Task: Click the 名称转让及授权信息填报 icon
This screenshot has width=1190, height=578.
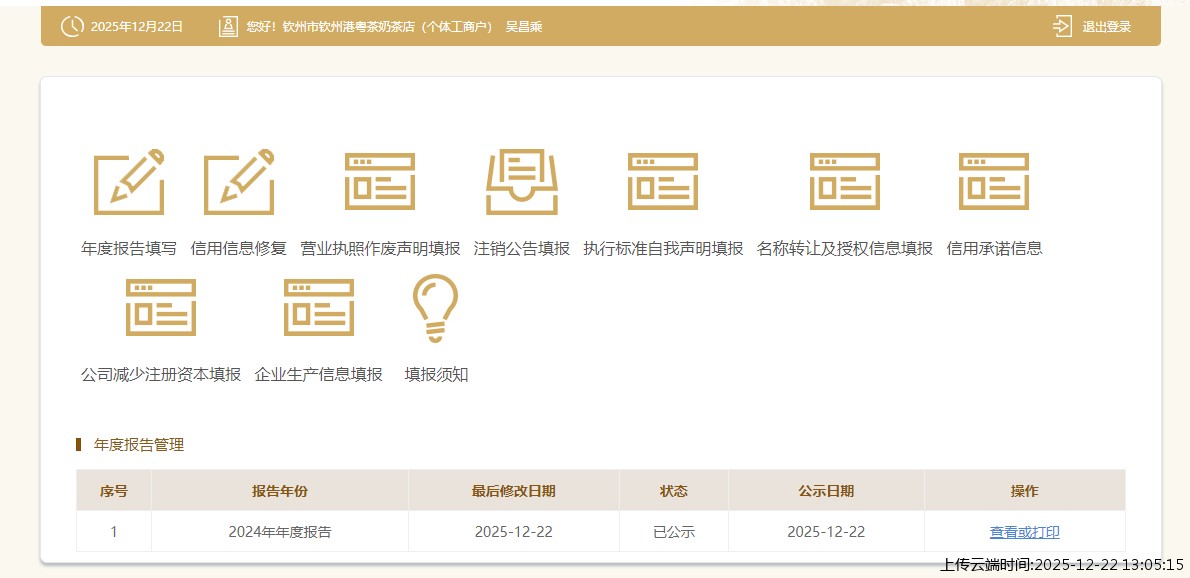Action: click(844, 182)
